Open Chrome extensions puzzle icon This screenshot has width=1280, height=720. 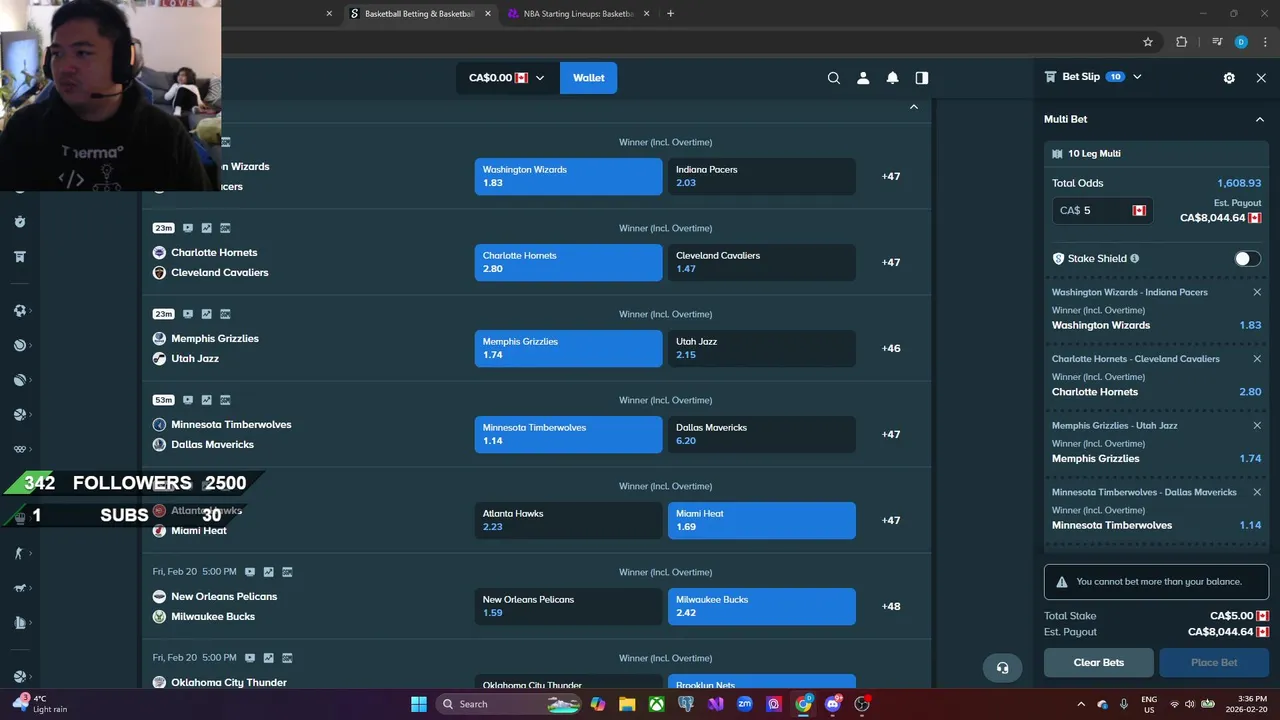[1181, 42]
